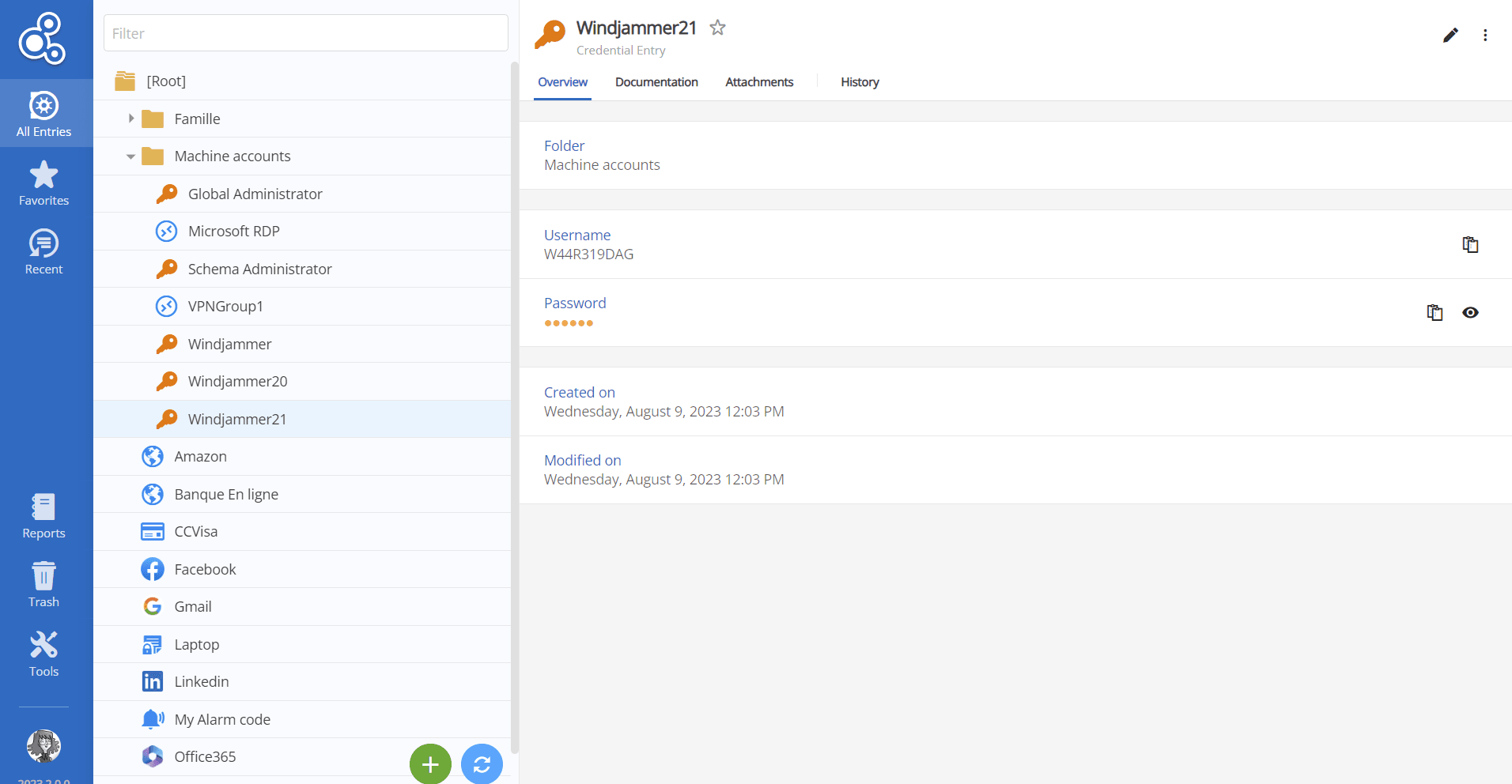Copy the password to clipboard

pos(1435,313)
